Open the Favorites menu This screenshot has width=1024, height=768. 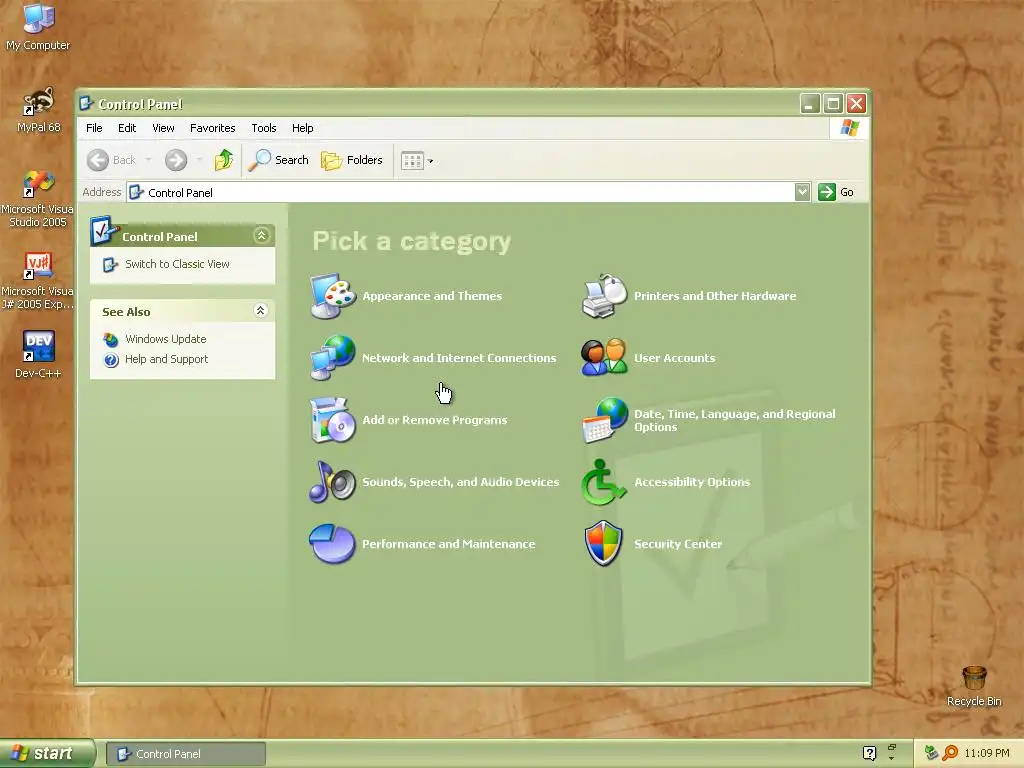click(x=212, y=128)
